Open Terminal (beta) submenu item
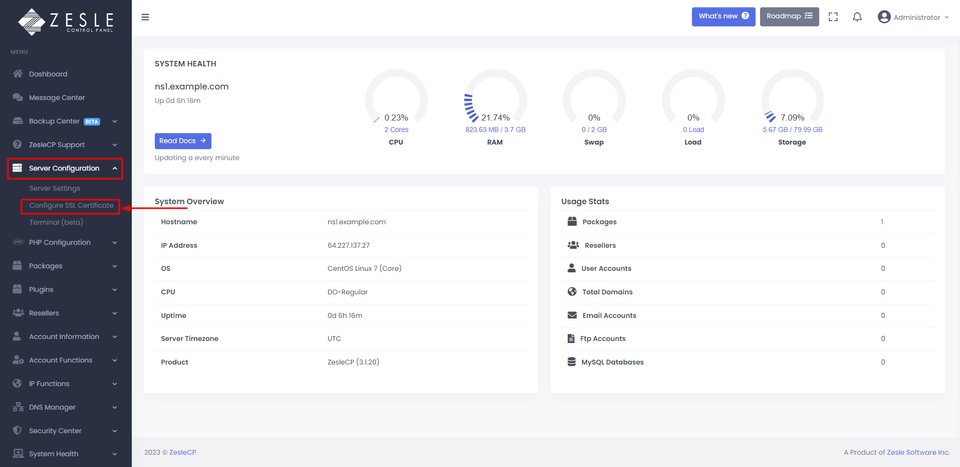The image size is (960, 467). (x=56, y=222)
